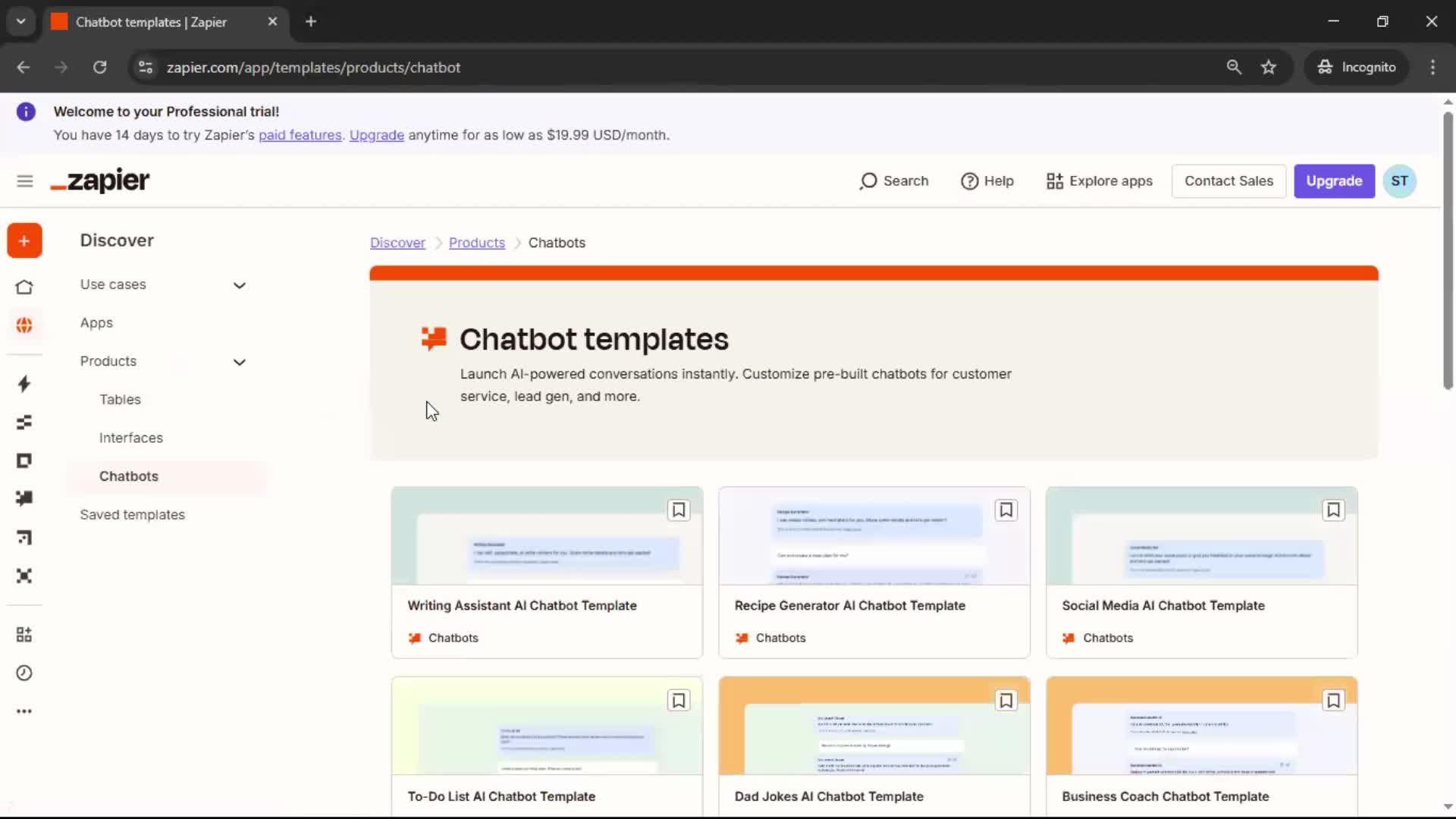Open the Home icon in sidebar
Image resolution: width=1456 pixels, height=819 pixels.
24,287
